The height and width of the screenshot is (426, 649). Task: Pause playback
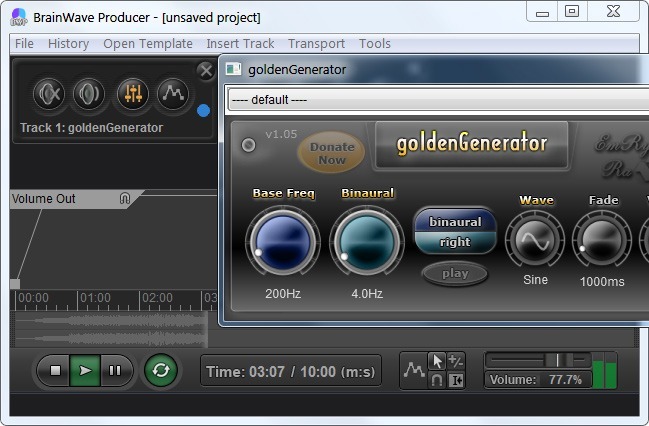point(115,370)
